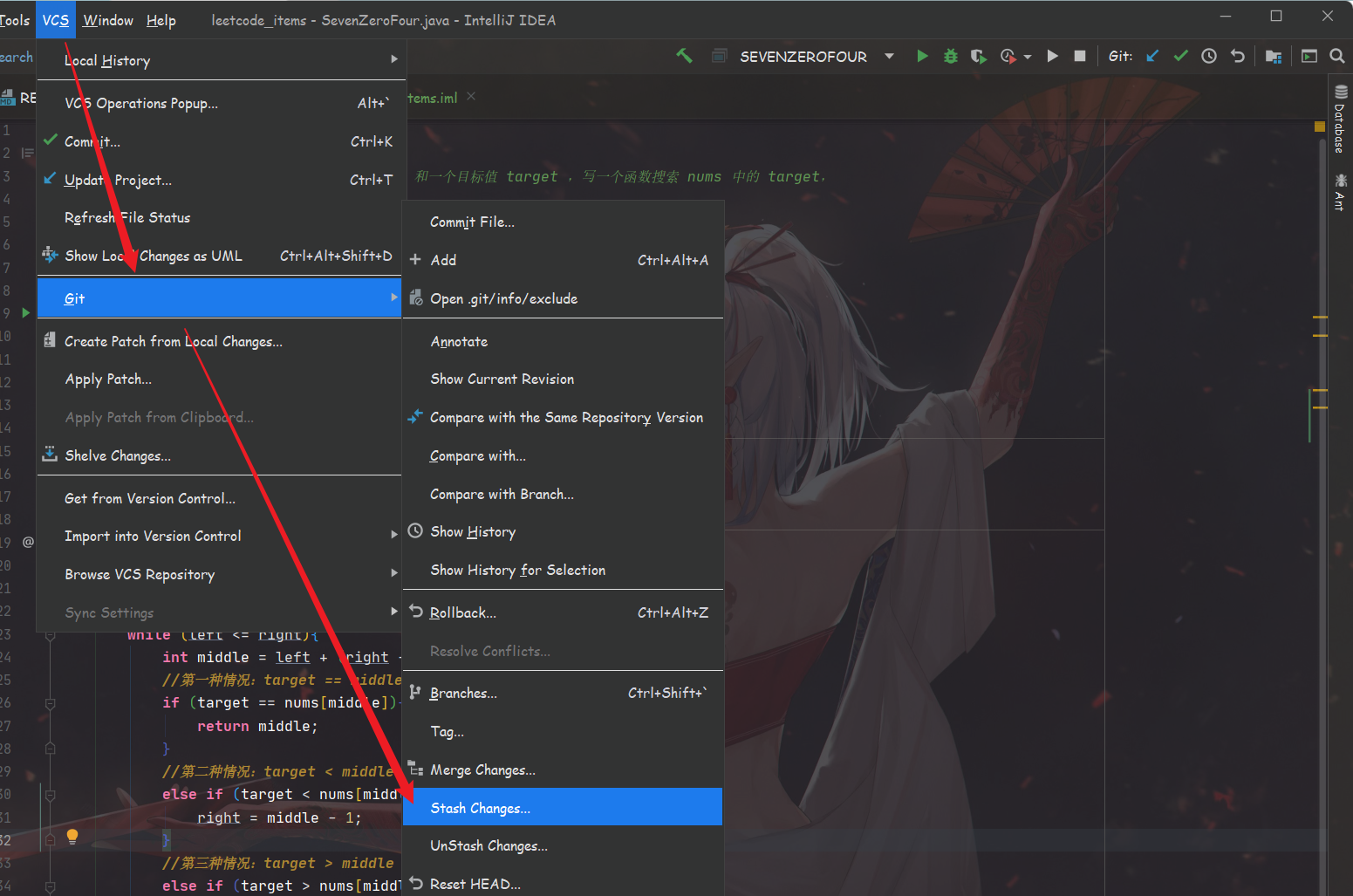Open Project Structure folder icon in toolbar
This screenshot has width=1353, height=896.
tap(1274, 56)
